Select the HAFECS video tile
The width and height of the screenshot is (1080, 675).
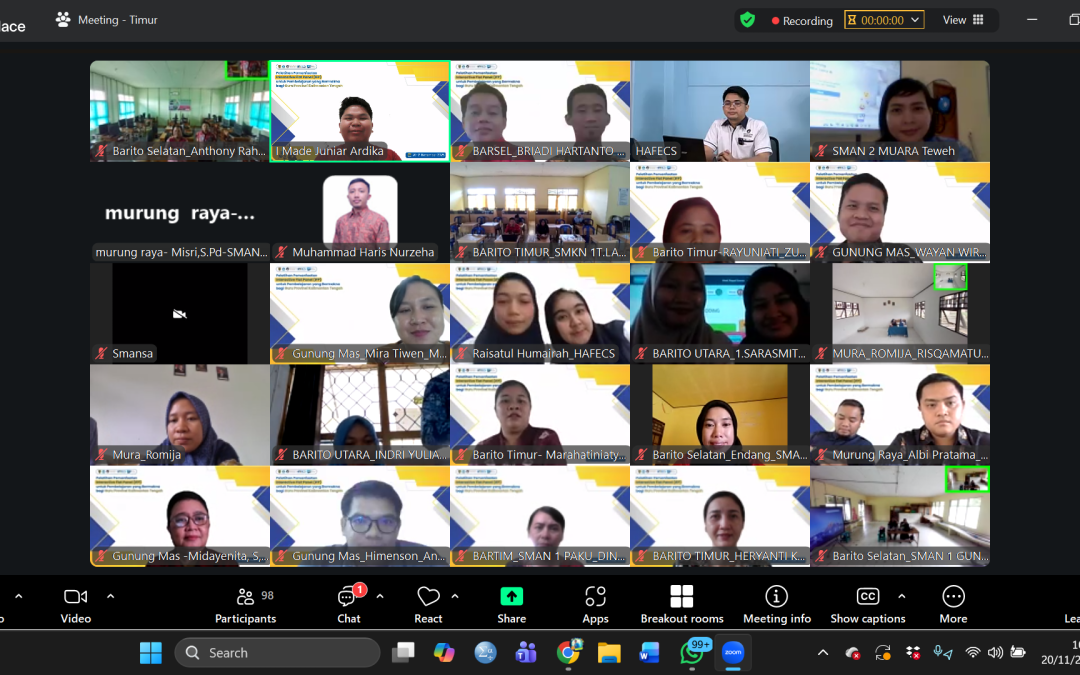(x=720, y=112)
